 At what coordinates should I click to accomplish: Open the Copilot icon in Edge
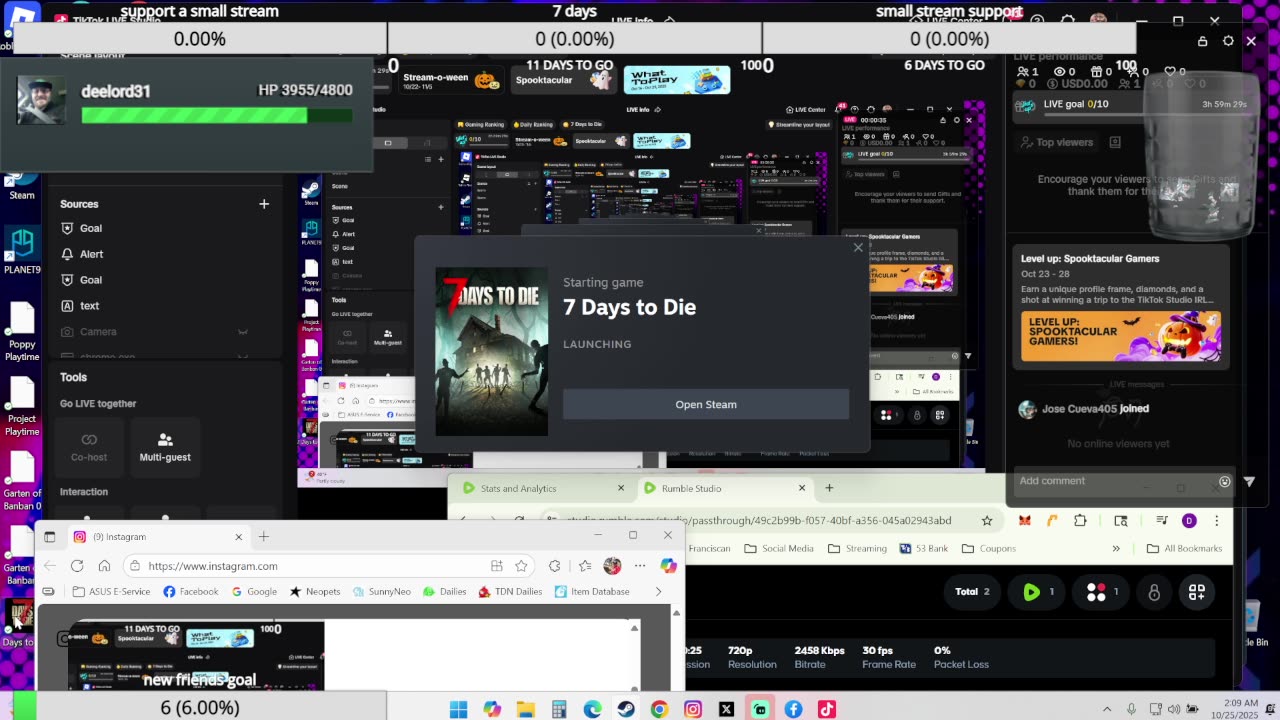pos(668,566)
